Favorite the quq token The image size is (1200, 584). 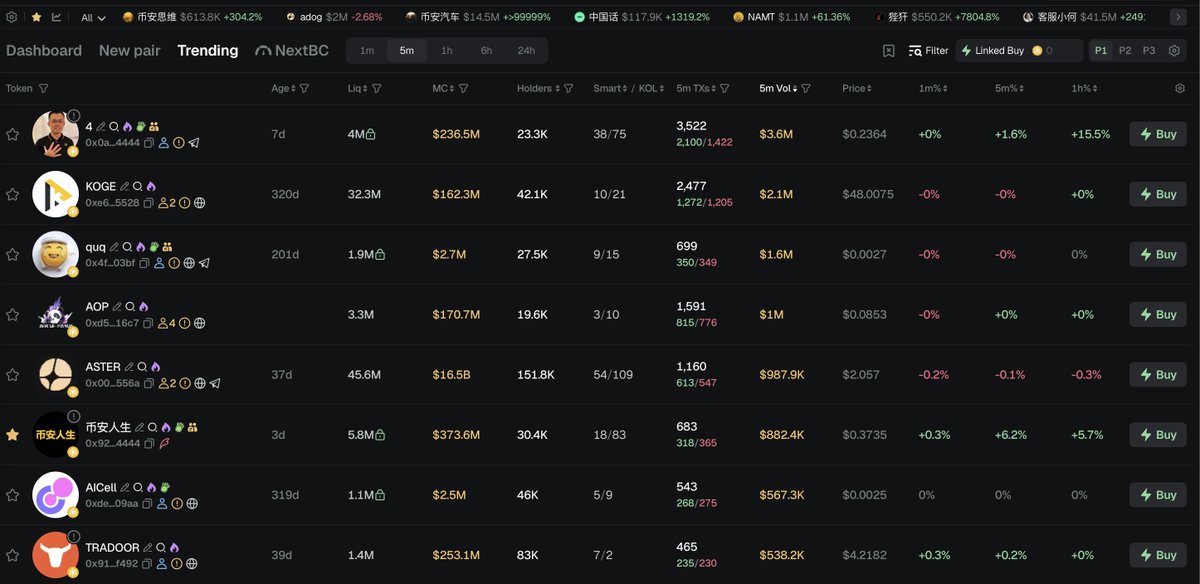pyautogui.click(x=12, y=254)
